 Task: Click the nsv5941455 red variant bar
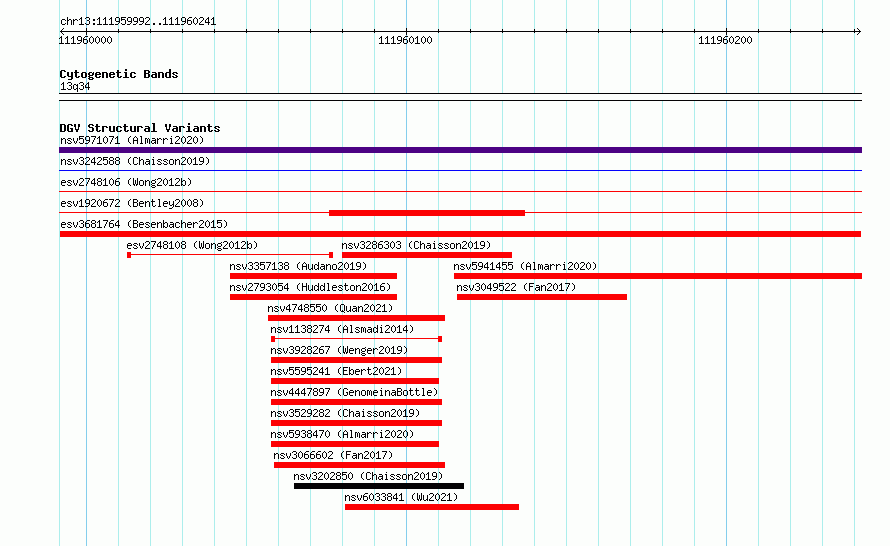pyautogui.click(x=658, y=276)
